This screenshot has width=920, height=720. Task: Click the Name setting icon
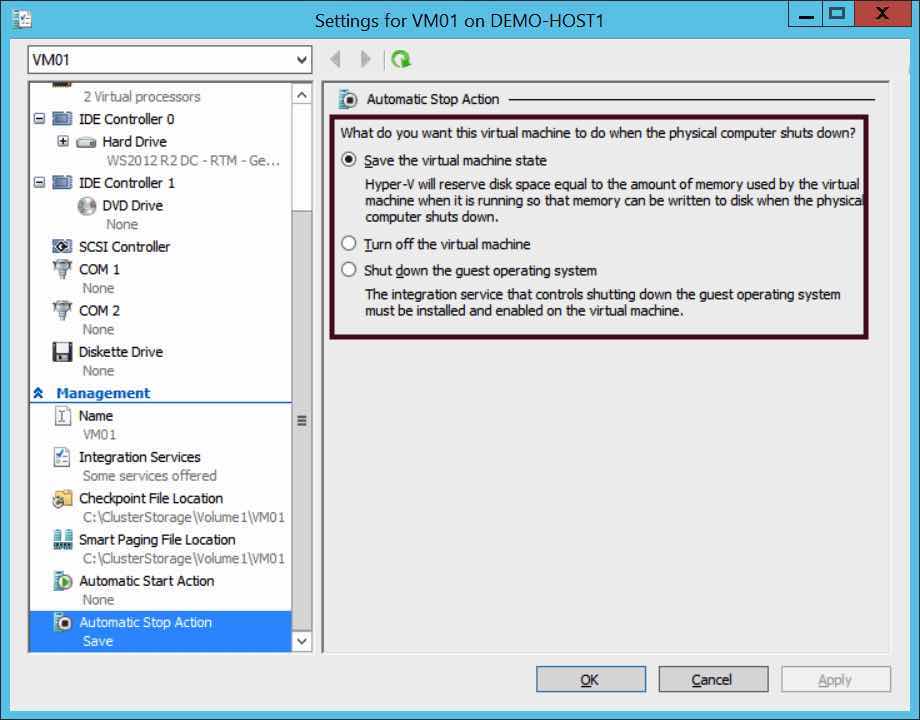pyautogui.click(x=62, y=415)
